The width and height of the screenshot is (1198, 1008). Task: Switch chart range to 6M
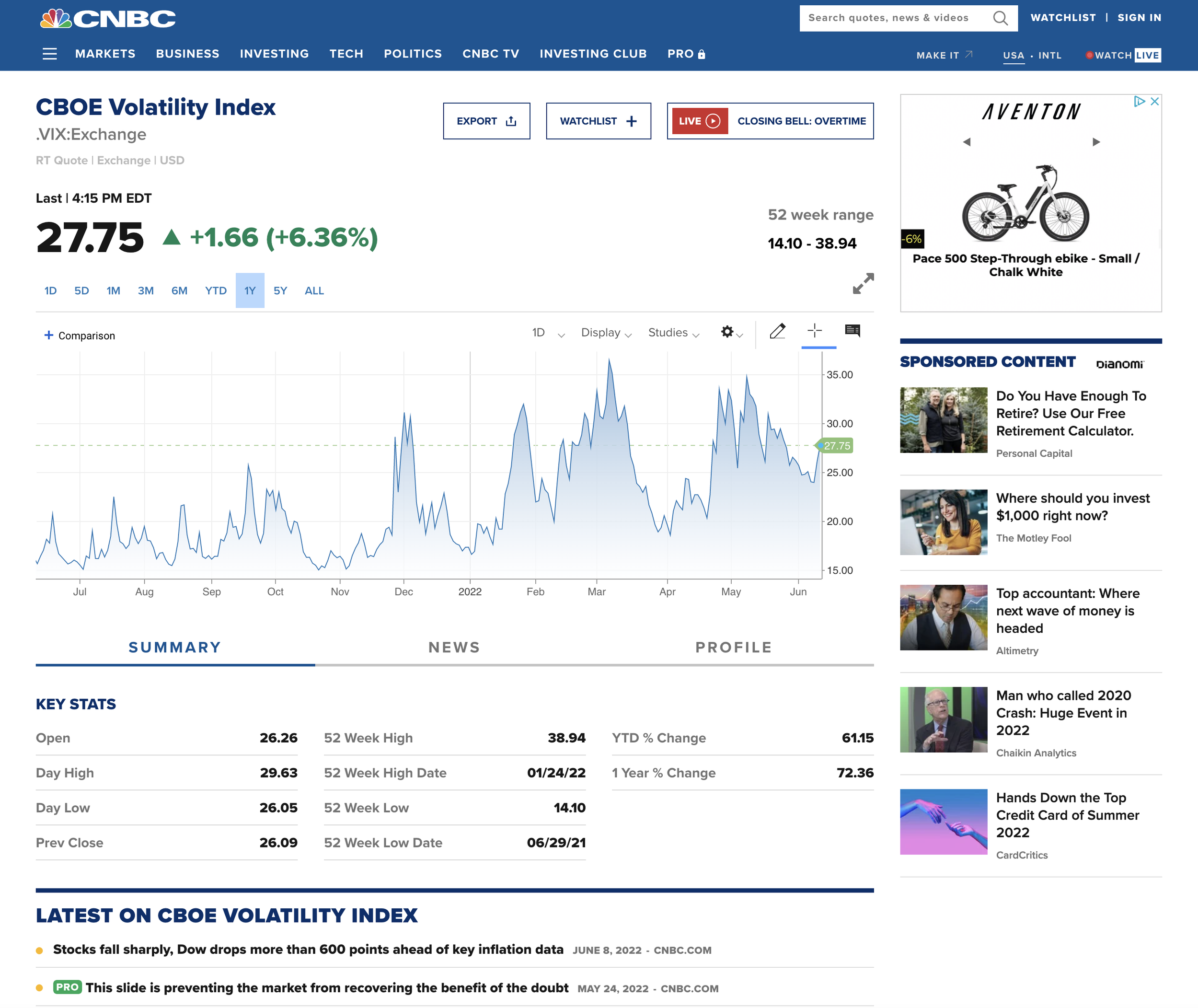coord(179,291)
